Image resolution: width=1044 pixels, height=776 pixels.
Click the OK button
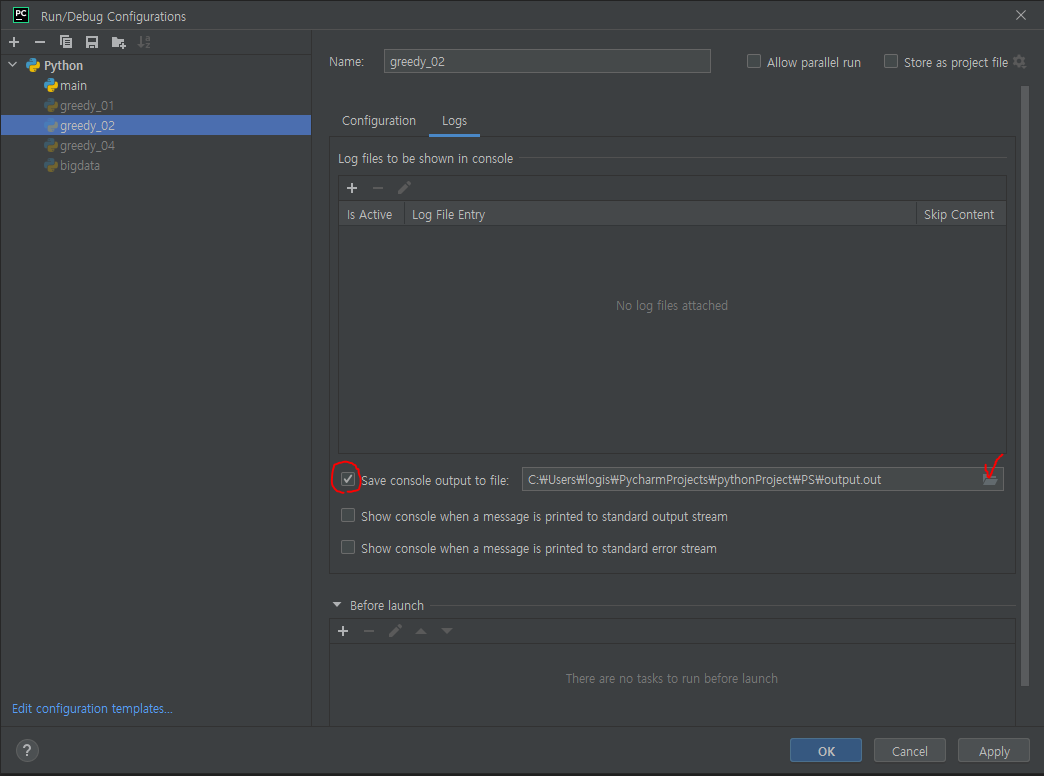click(826, 751)
